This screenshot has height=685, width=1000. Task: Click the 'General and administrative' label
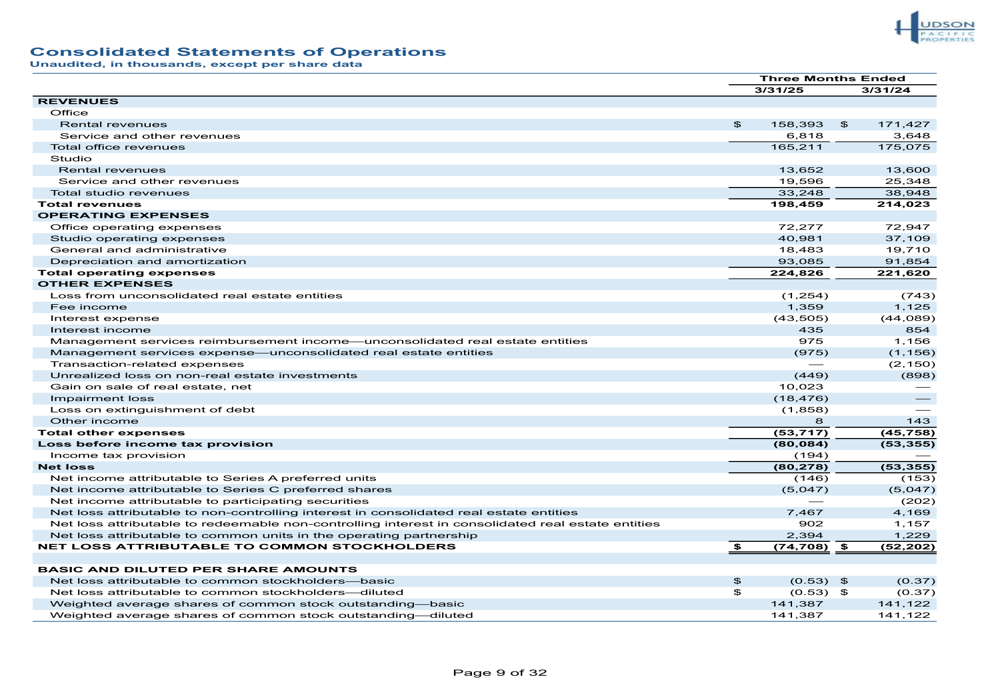tap(138, 250)
